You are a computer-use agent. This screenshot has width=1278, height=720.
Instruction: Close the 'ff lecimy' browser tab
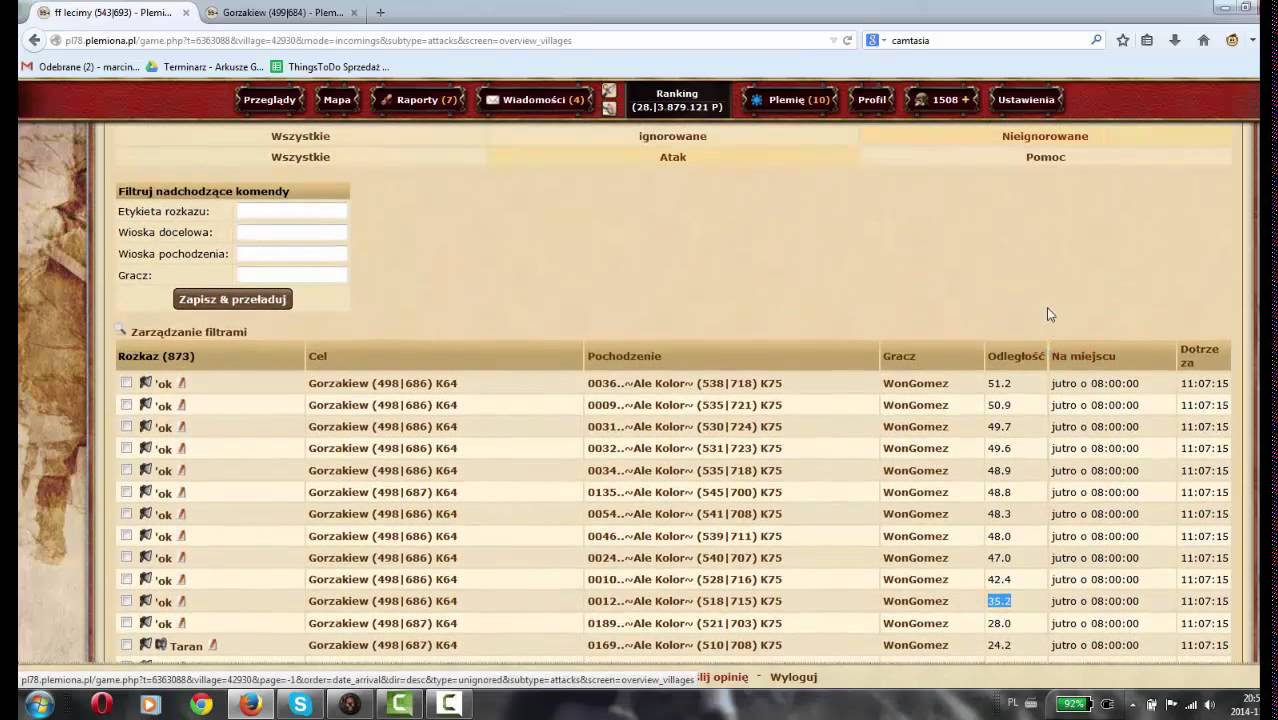(x=185, y=13)
